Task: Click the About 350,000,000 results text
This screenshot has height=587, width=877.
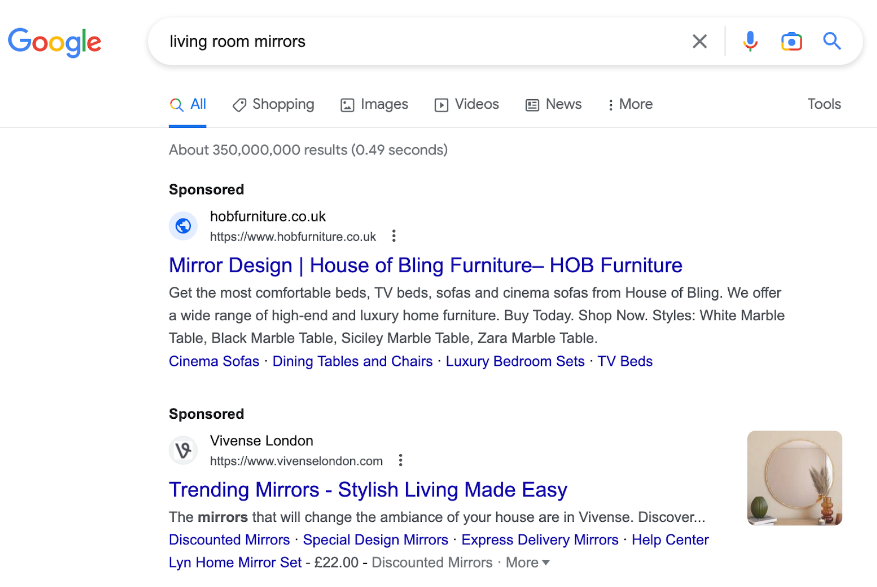Action: (308, 150)
